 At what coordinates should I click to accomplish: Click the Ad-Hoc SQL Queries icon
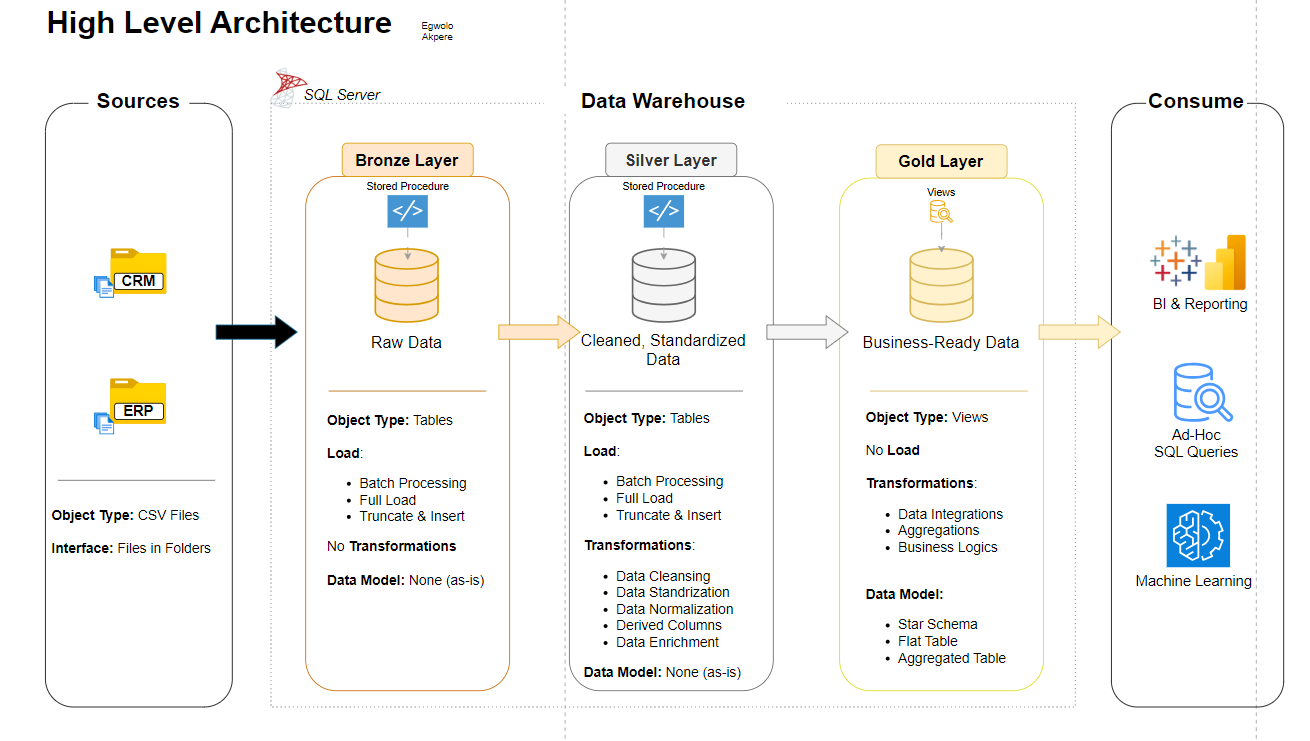pos(1201,393)
